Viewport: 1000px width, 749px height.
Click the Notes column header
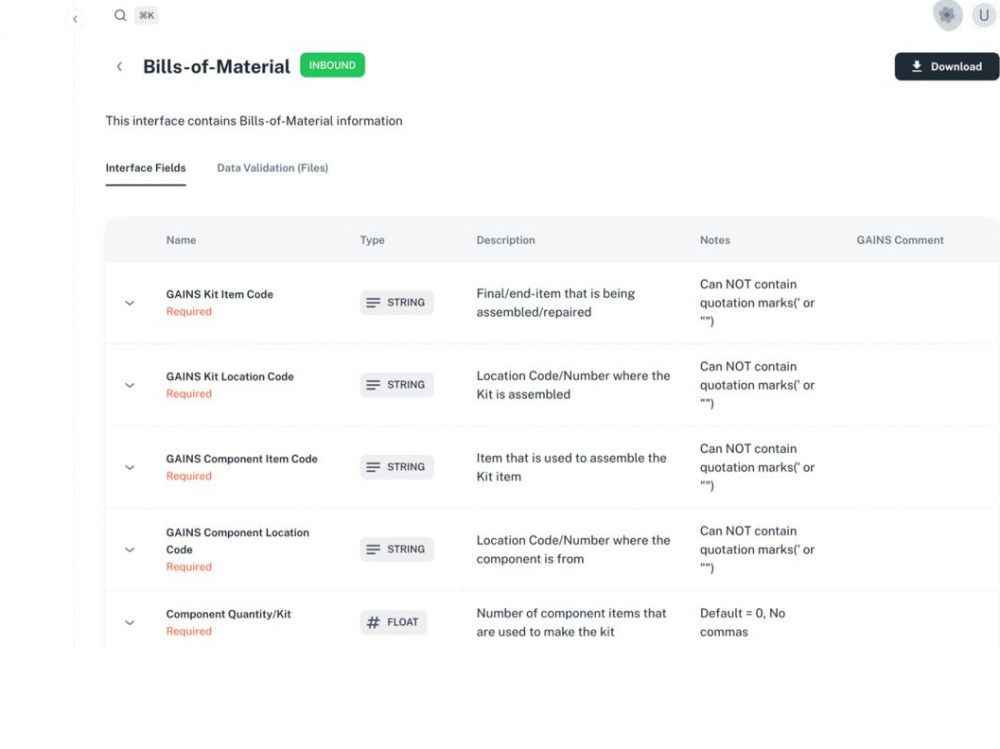(715, 240)
